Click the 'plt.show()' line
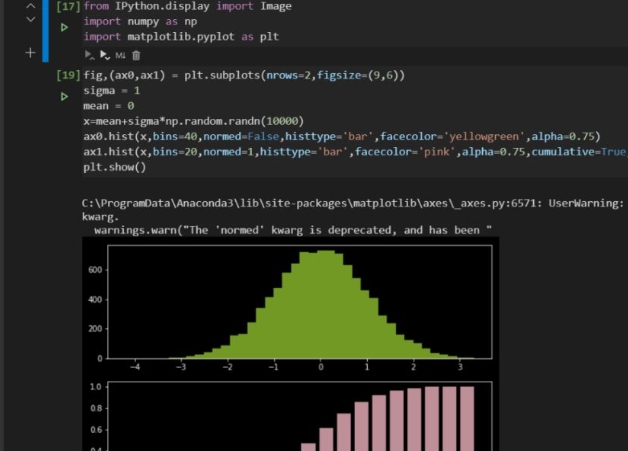The height and width of the screenshot is (451, 628). pos(115,167)
